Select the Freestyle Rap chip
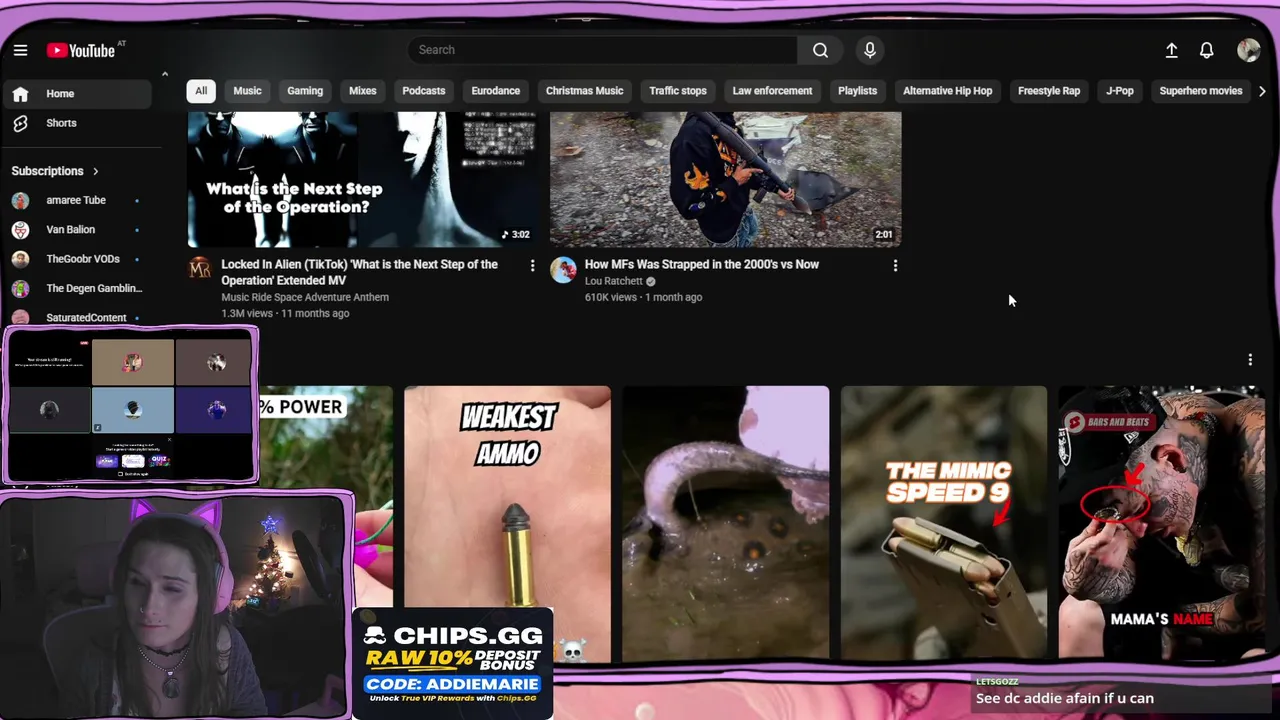1280x720 pixels. [1049, 91]
